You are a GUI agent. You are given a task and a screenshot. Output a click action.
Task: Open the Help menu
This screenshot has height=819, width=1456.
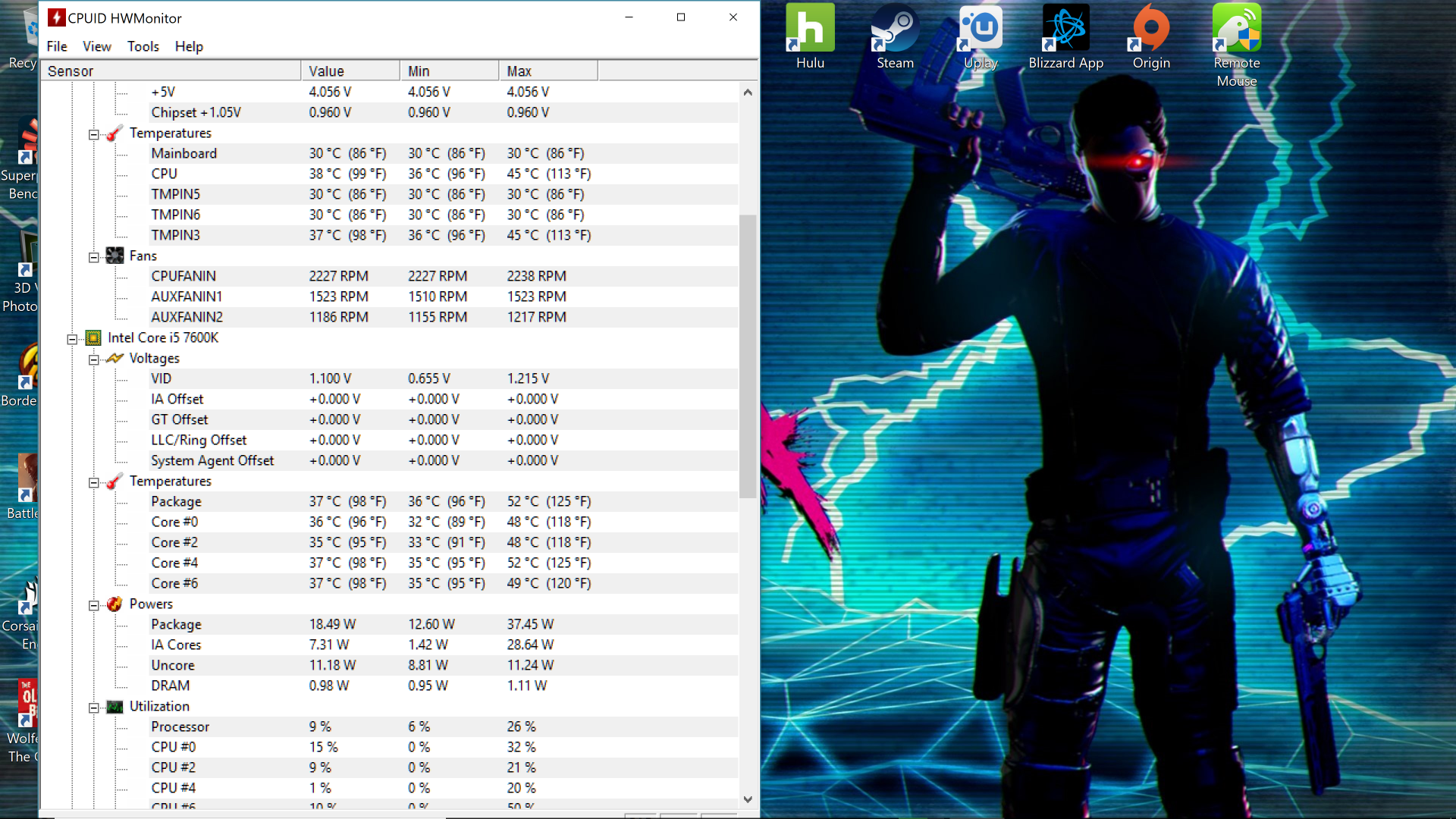point(189,46)
